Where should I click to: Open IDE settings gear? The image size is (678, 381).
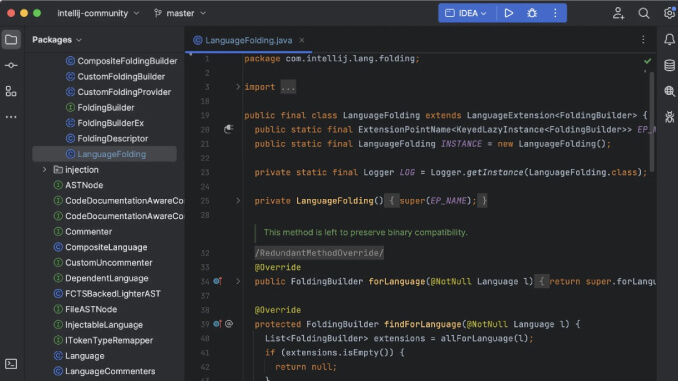tap(669, 13)
